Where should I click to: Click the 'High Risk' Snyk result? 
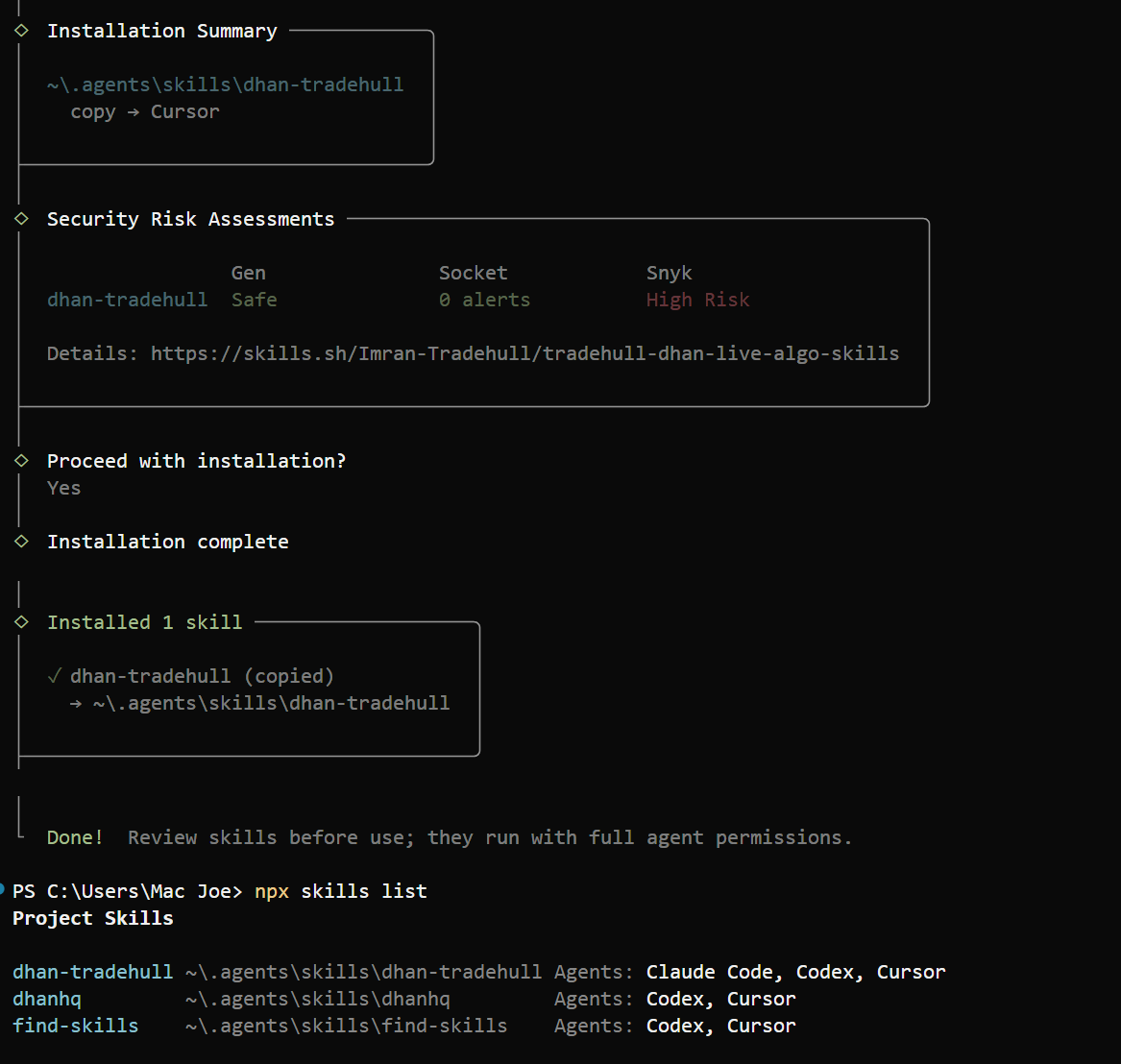tap(697, 301)
